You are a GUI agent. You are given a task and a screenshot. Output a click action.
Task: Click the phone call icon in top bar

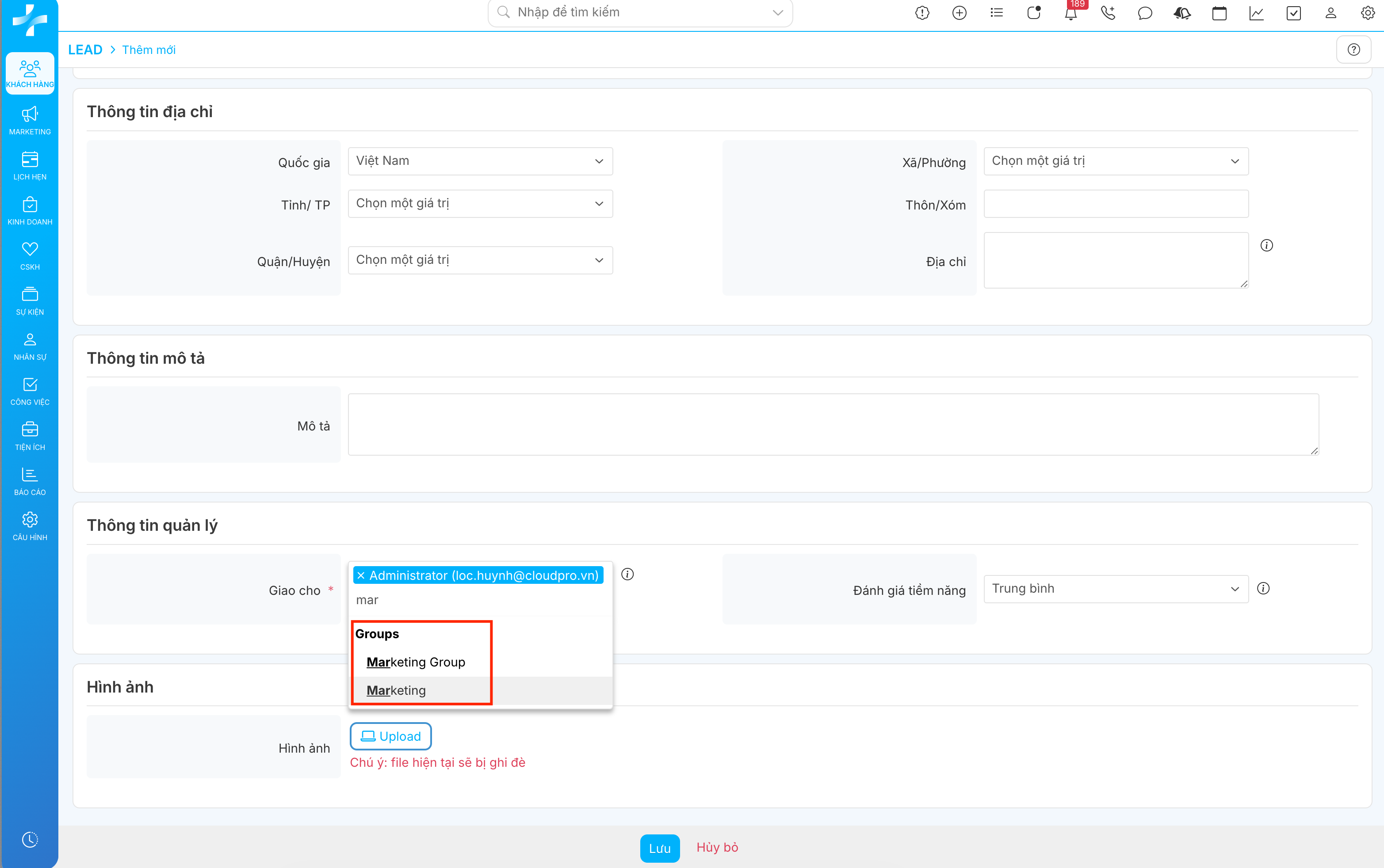1108,13
